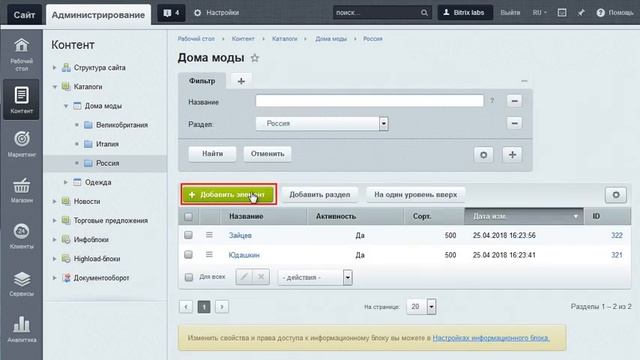Select Великобритания in the tree
The height and width of the screenshot is (360, 640).
coord(122,125)
